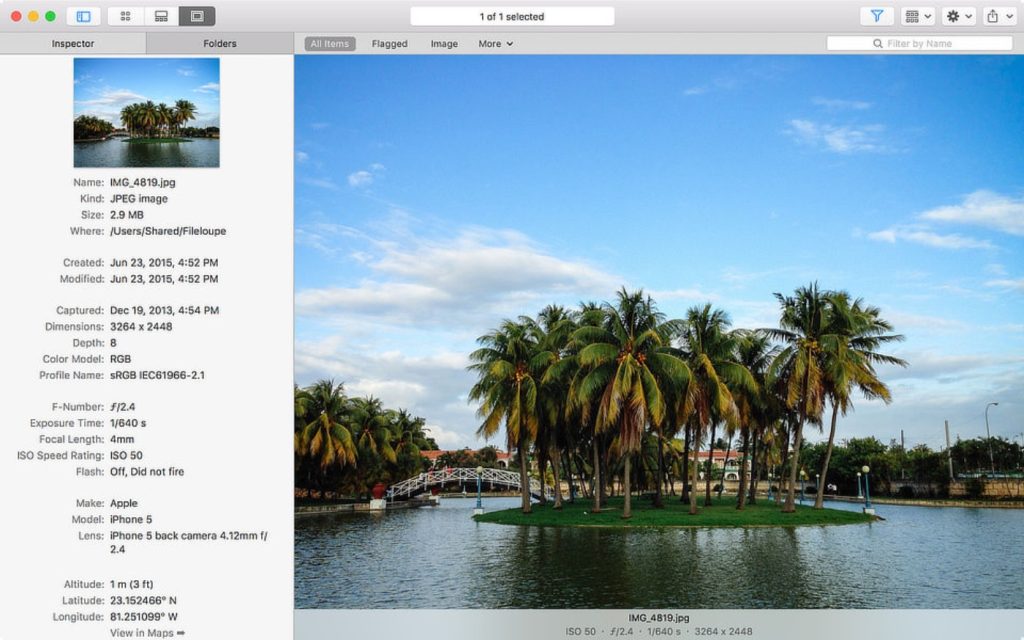
Task: Switch to grid view mode
Action: (125, 16)
